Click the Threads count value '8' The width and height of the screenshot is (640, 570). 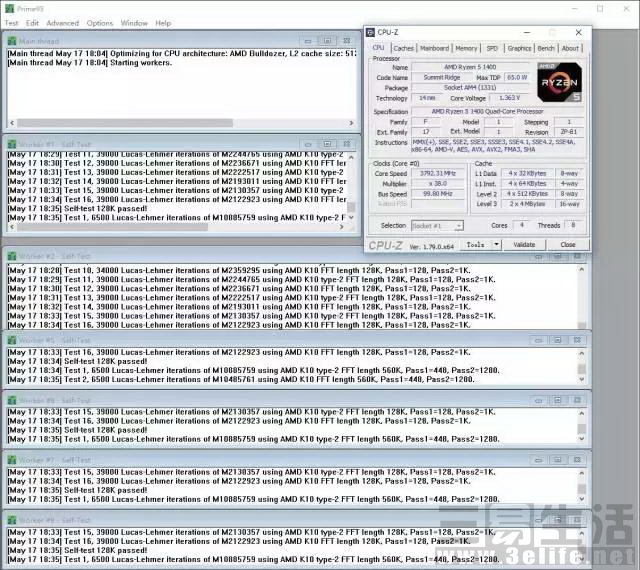[573, 225]
